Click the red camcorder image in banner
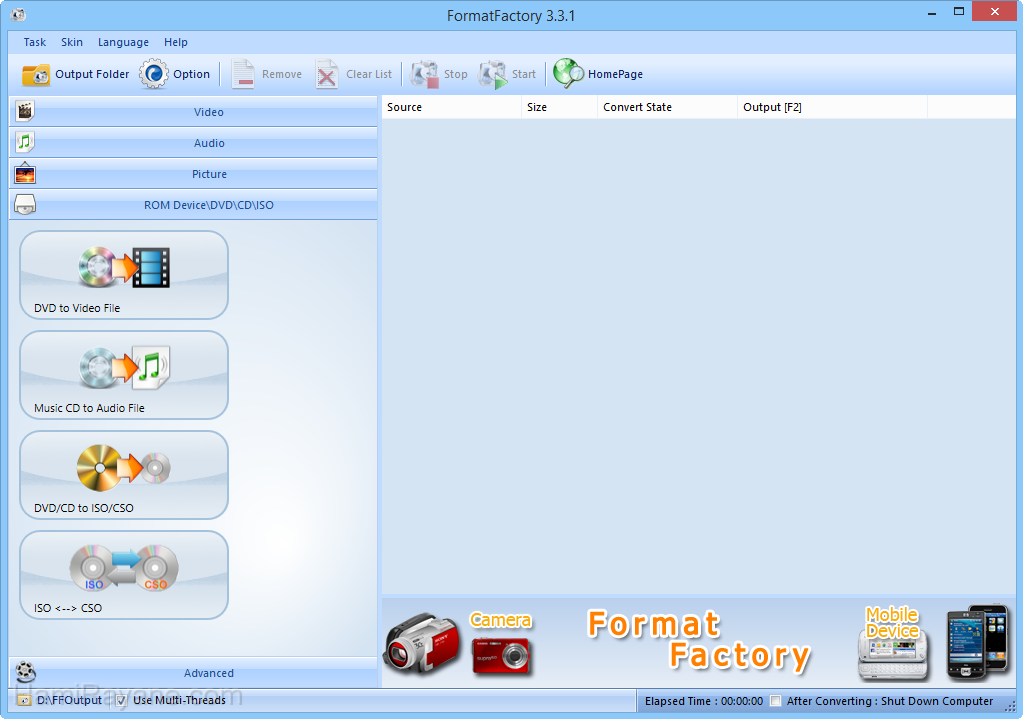Image resolution: width=1023 pixels, height=719 pixels. click(421, 643)
